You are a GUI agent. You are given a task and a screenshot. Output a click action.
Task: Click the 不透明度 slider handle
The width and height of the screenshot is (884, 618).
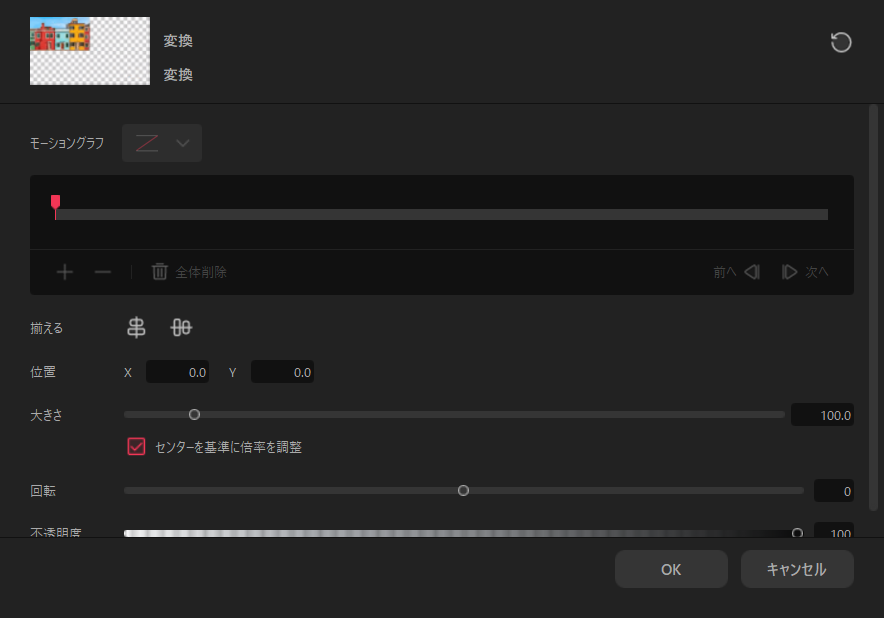pyautogui.click(x=797, y=532)
